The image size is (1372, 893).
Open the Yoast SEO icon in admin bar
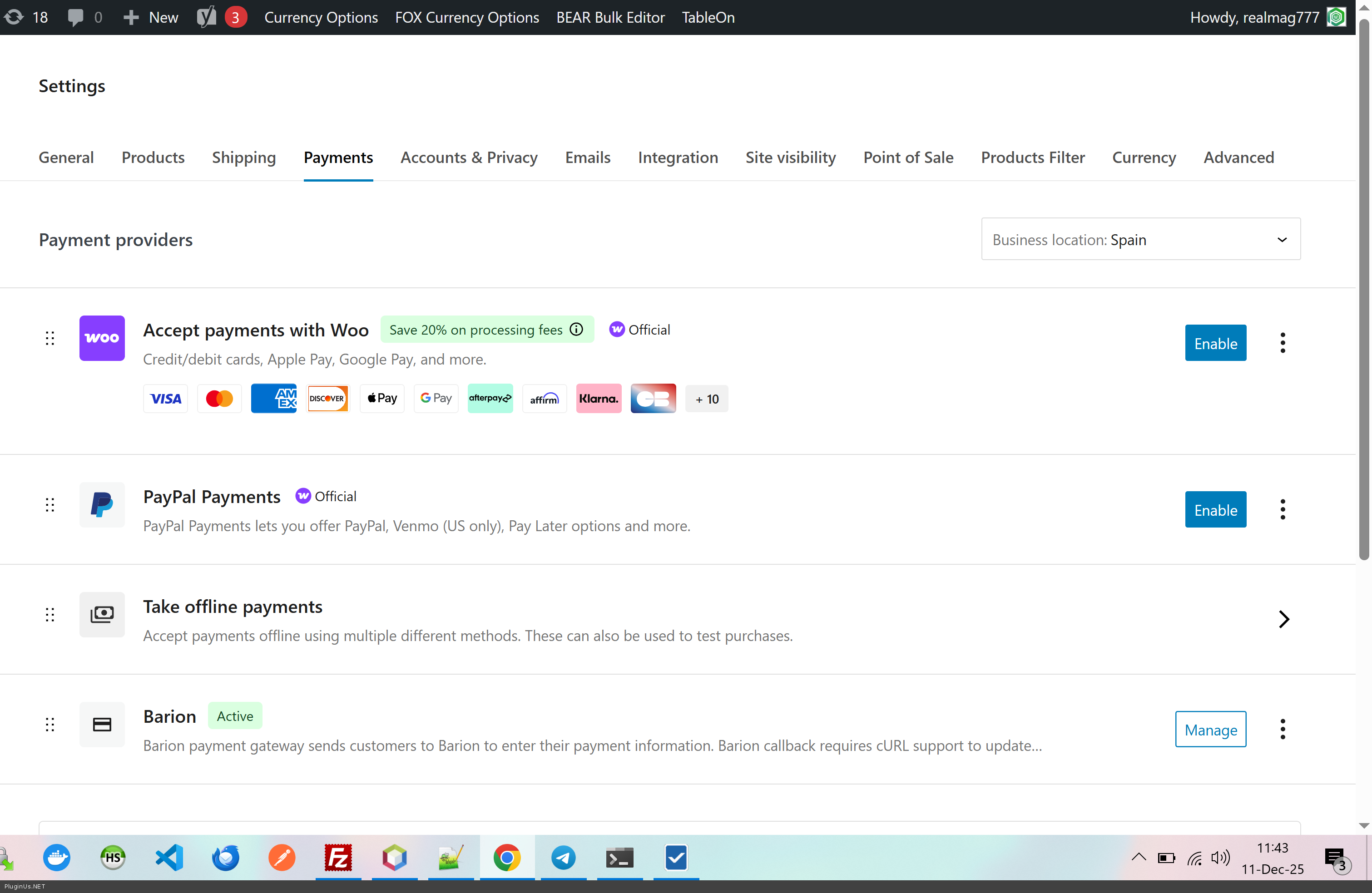coord(206,17)
